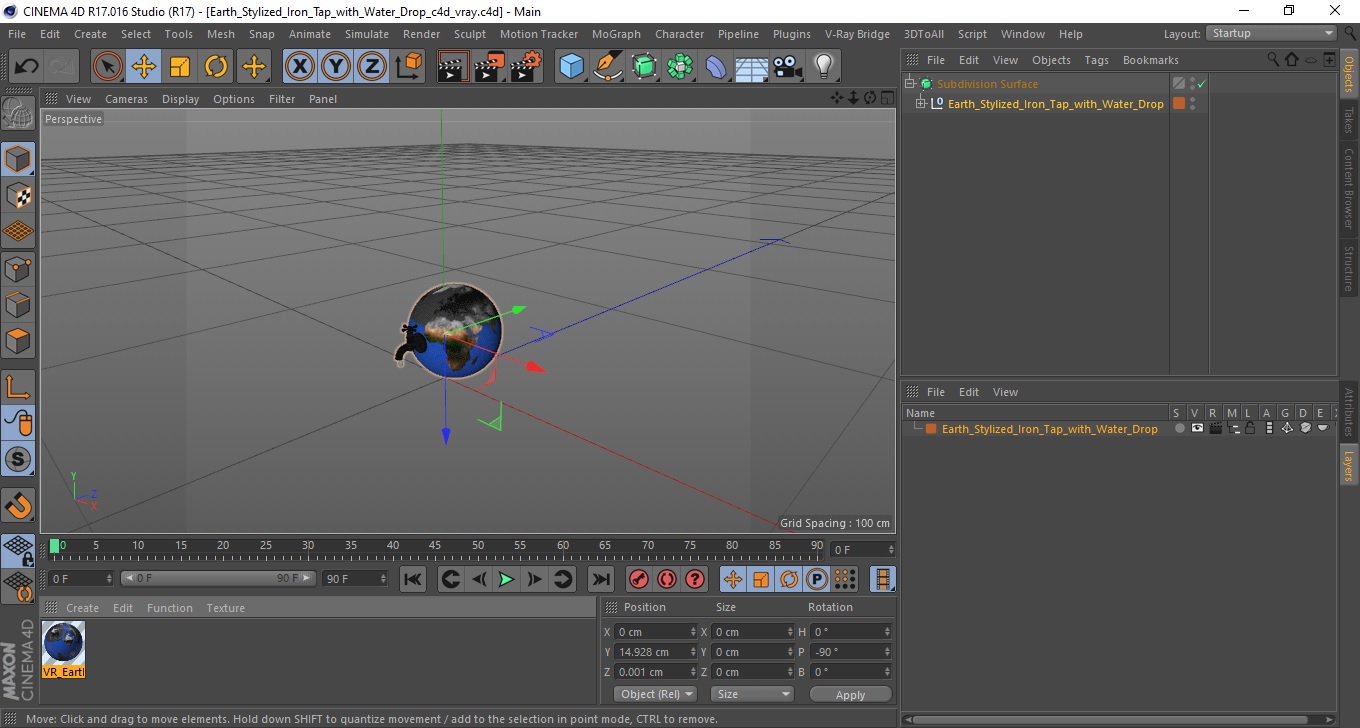The height and width of the screenshot is (728, 1360).
Task: Toggle Enable Snap magnet
Action: click(18, 504)
